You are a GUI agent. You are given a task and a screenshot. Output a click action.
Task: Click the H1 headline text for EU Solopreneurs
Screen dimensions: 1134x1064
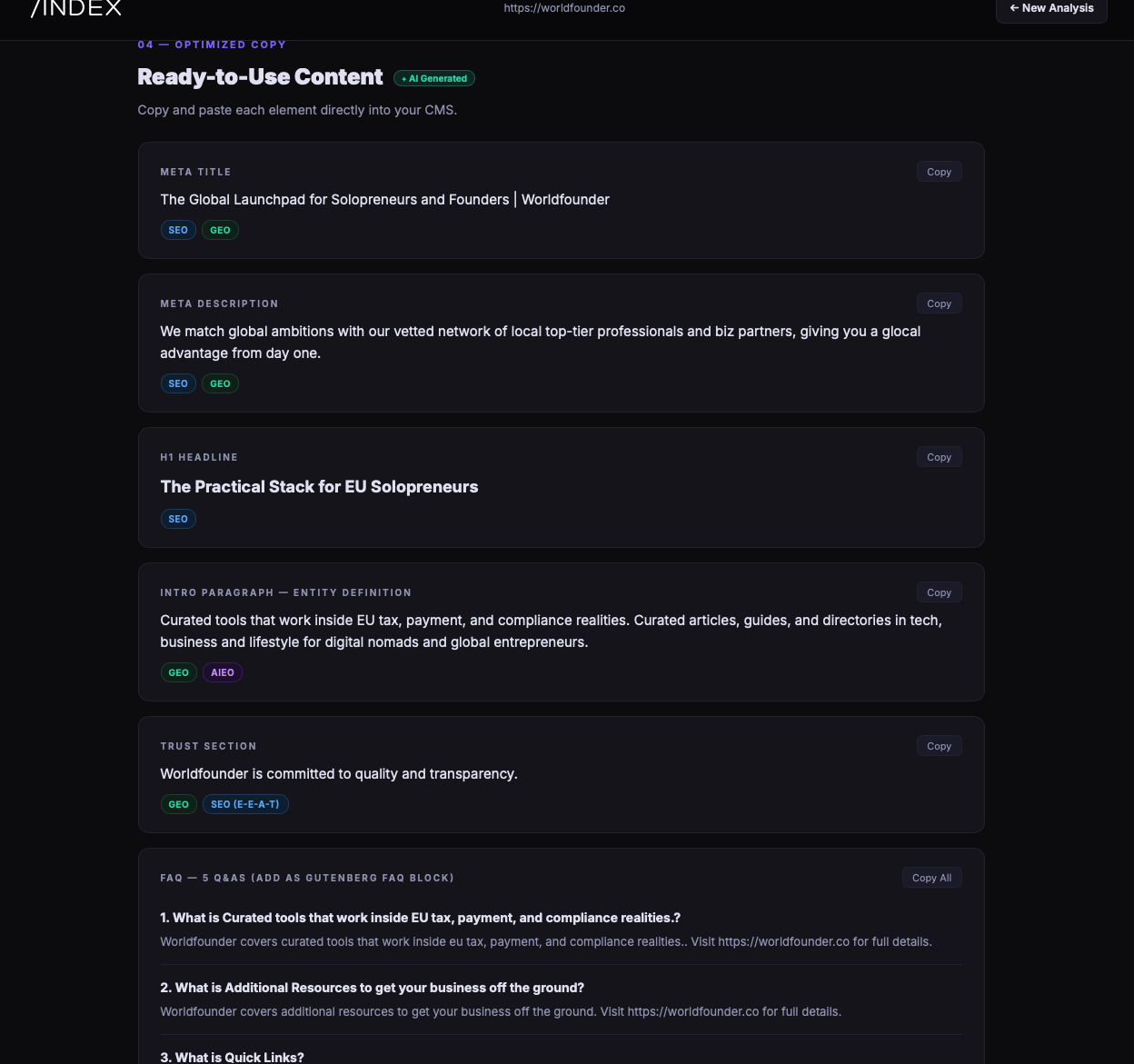319,487
